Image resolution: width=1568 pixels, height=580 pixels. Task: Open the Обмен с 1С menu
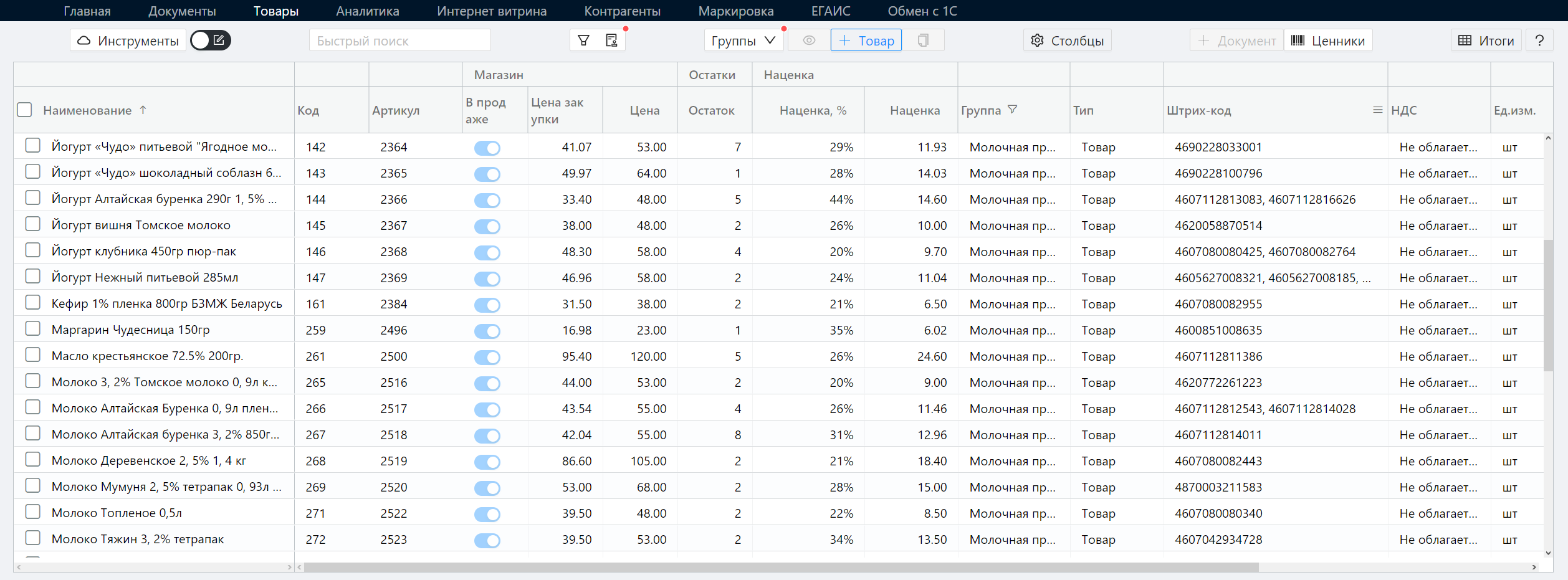click(x=922, y=11)
